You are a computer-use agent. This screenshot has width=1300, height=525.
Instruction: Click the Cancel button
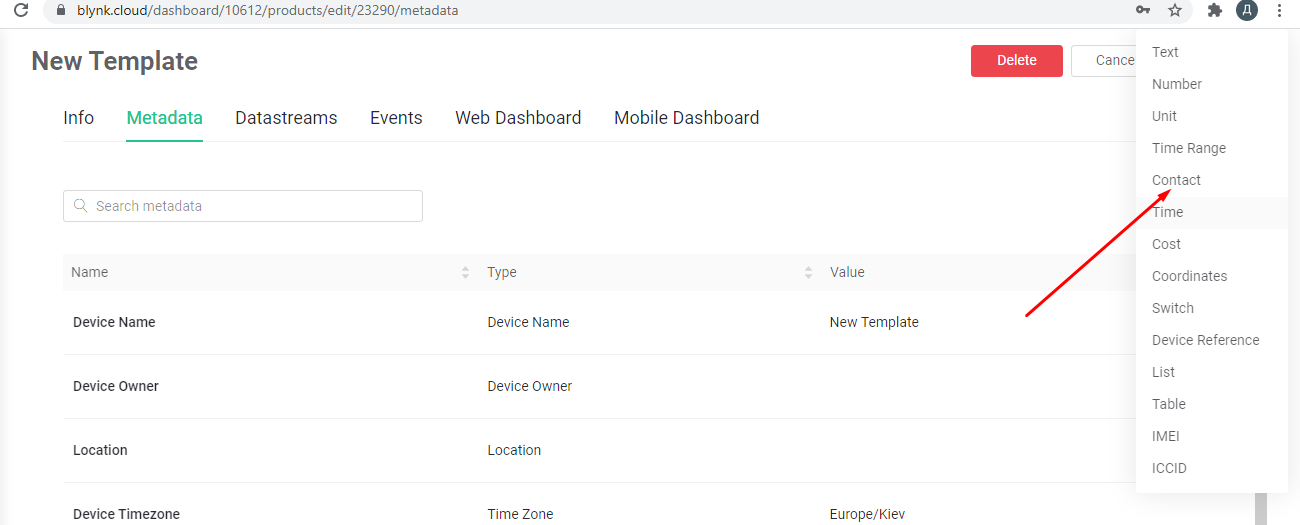1104,60
